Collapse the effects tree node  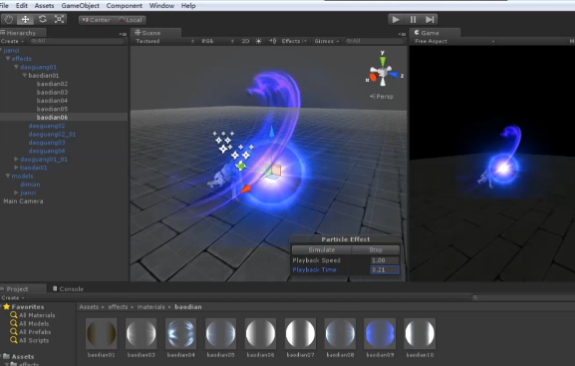tap(8, 59)
